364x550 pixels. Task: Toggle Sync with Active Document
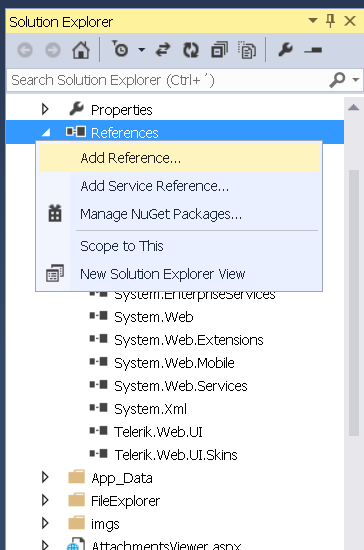pos(163,50)
